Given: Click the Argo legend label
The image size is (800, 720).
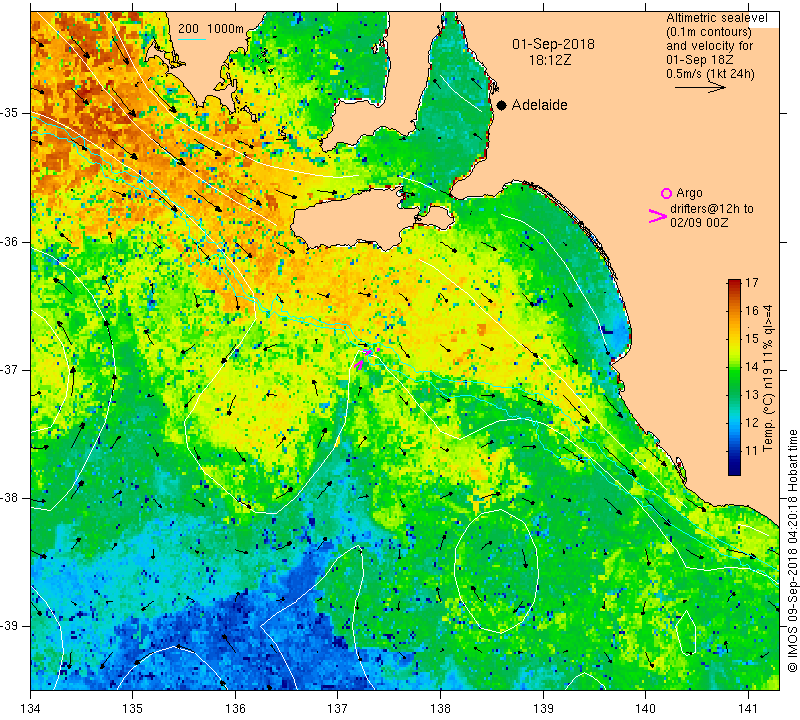Looking at the screenshot, I should pyautogui.click(x=689, y=193).
